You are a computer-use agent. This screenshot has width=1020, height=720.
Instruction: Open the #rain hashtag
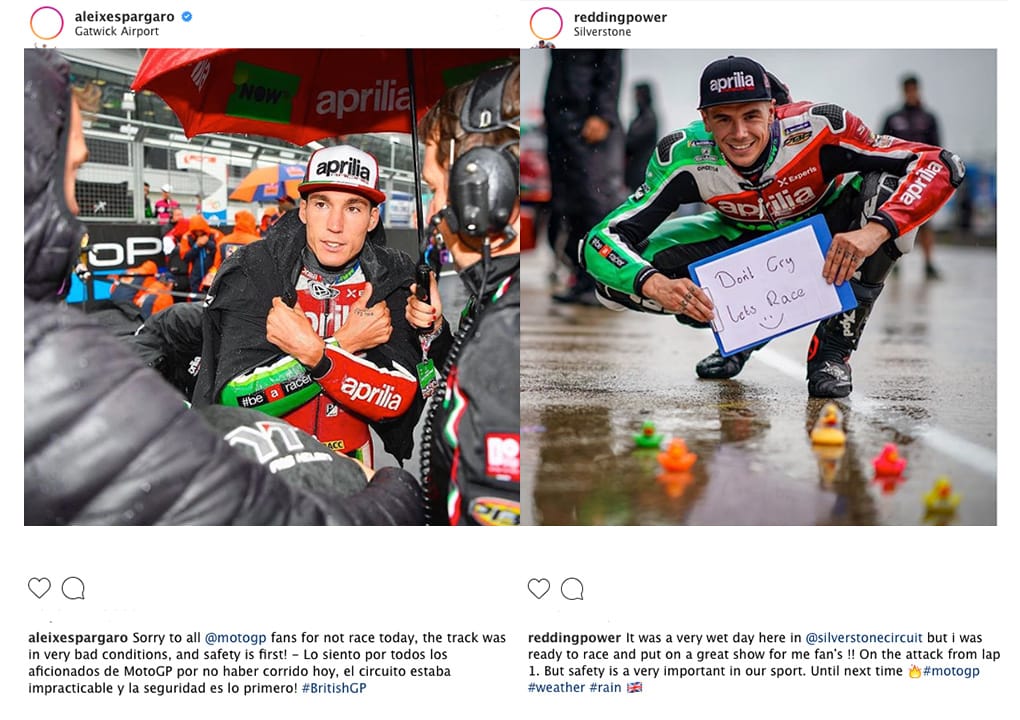pyautogui.click(x=605, y=687)
